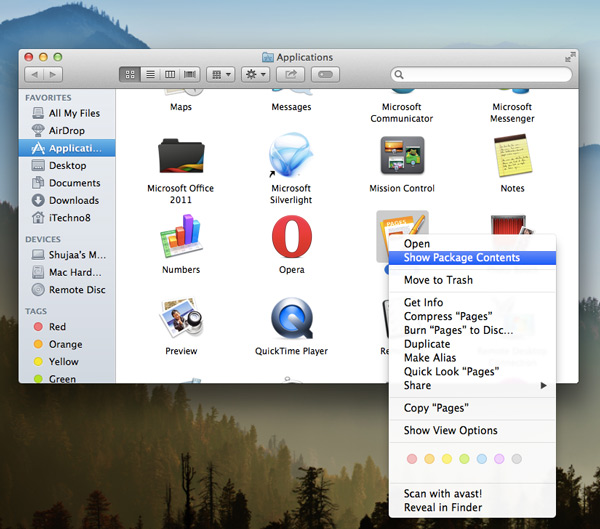Apply the yellow tag color dot
Image resolution: width=600 pixels, height=529 pixels.
[447, 459]
